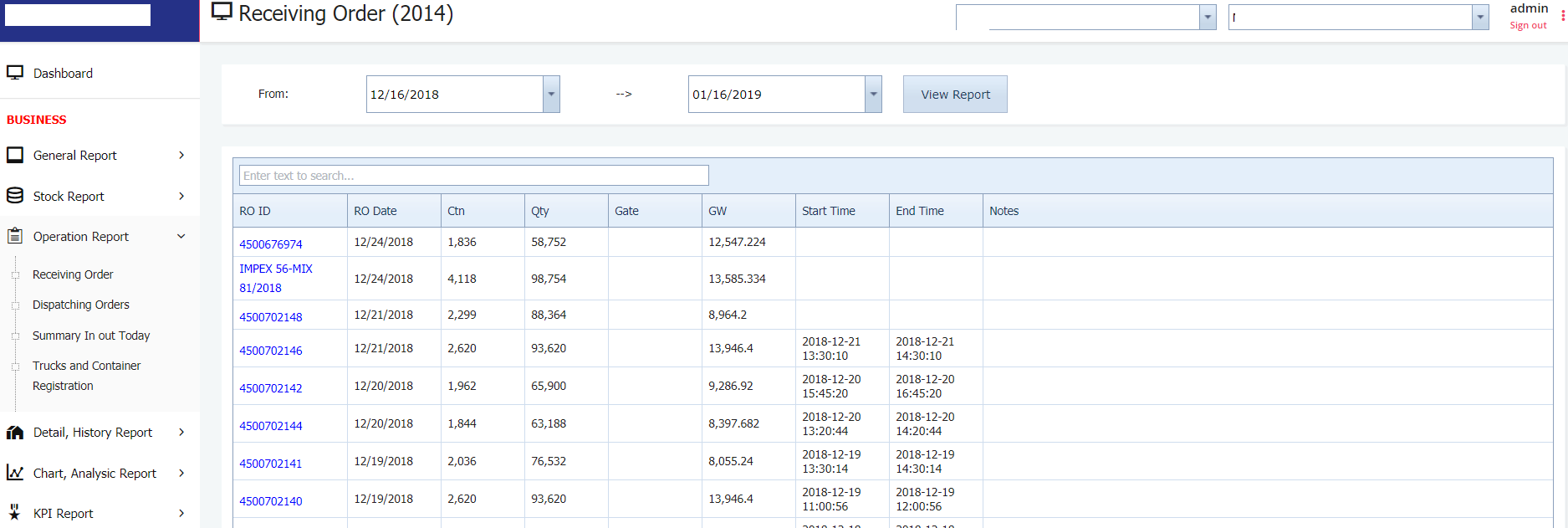The height and width of the screenshot is (528, 1568).
Task: Click the View Report button
Action: 955,95
